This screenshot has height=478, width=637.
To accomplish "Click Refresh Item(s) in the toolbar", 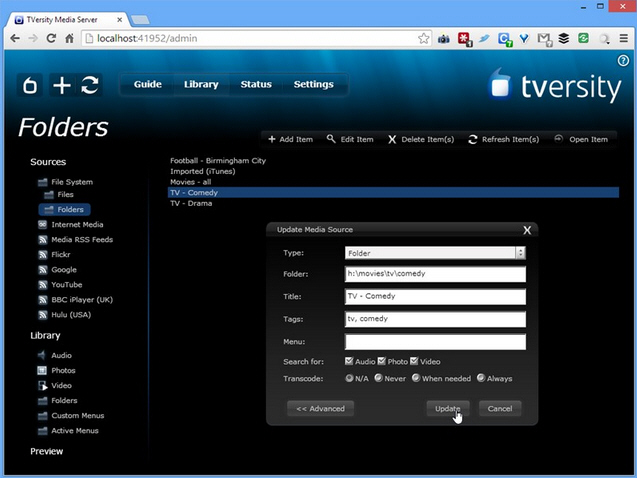I will (503, 139).
